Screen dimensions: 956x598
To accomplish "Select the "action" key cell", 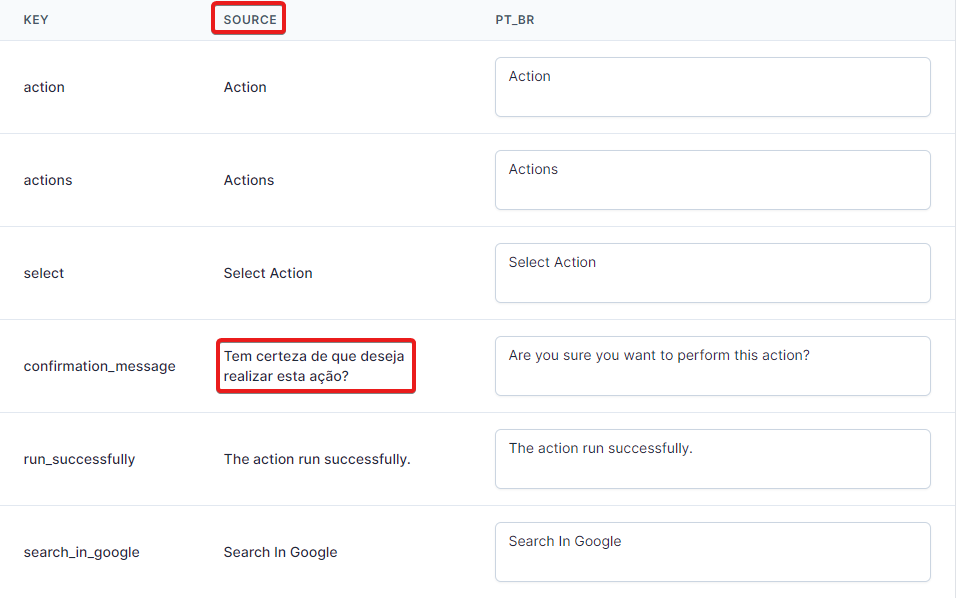I will click(x=44, y=87).
